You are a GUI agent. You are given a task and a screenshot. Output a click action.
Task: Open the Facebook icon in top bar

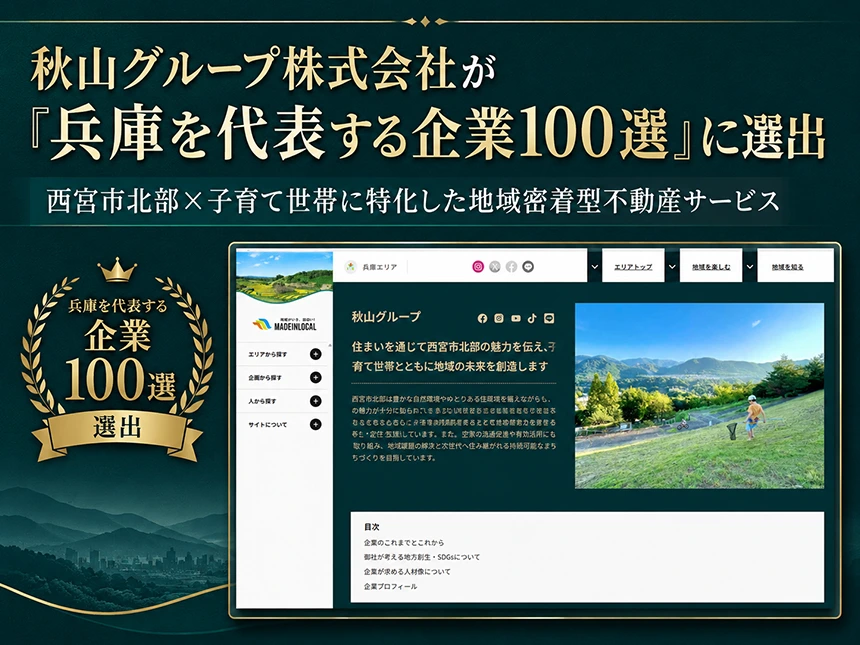(x=511, y=267)
